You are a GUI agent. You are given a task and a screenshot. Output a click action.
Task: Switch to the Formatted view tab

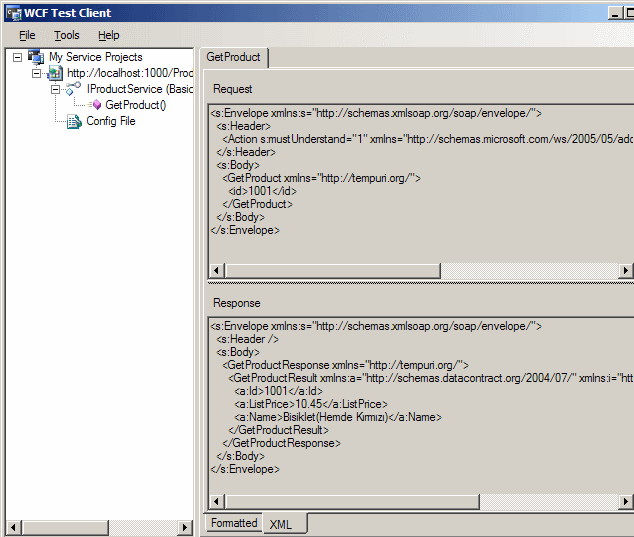tap(234, 523)
